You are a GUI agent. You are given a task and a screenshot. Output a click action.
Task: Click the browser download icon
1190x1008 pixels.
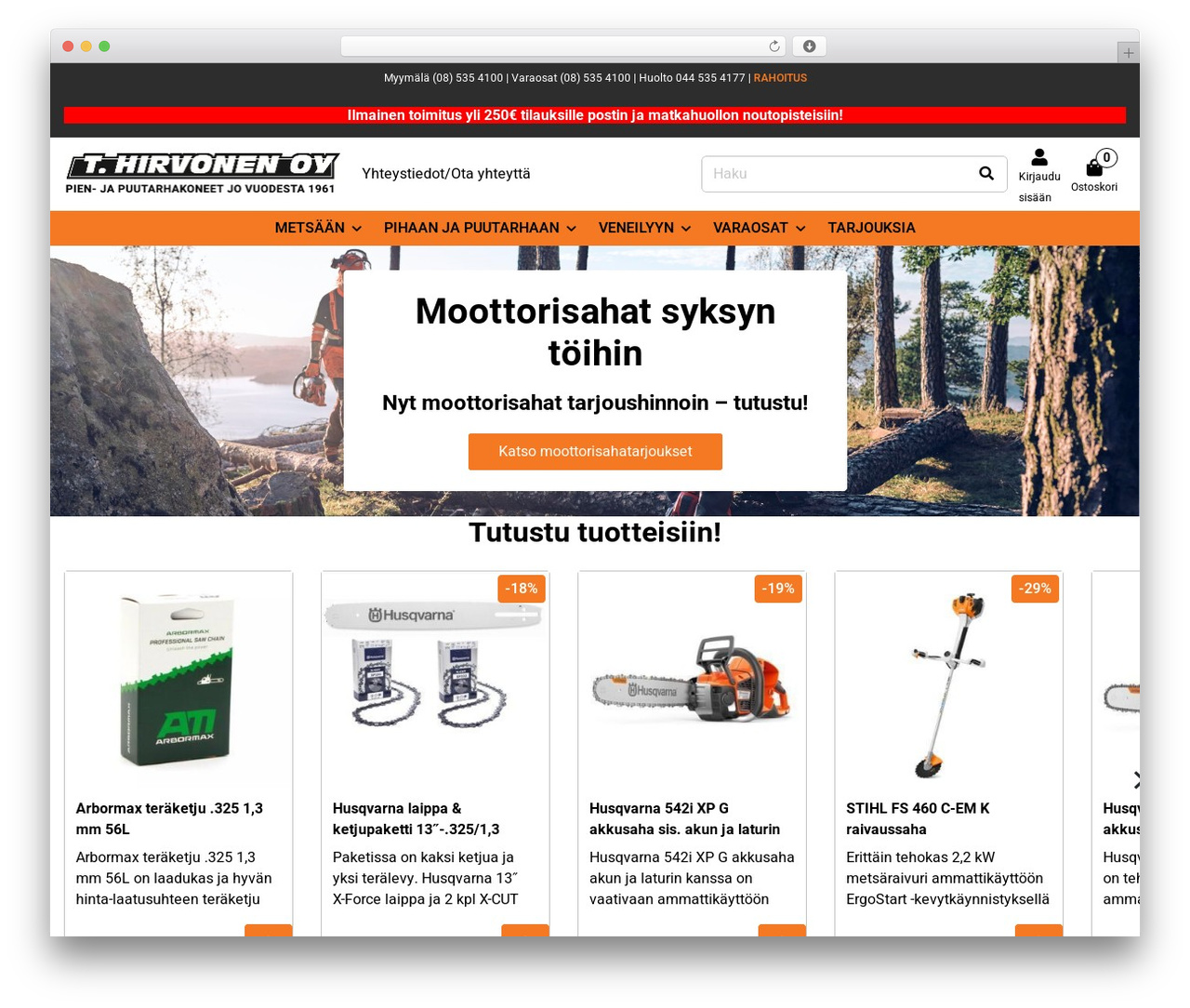[809, 46]
